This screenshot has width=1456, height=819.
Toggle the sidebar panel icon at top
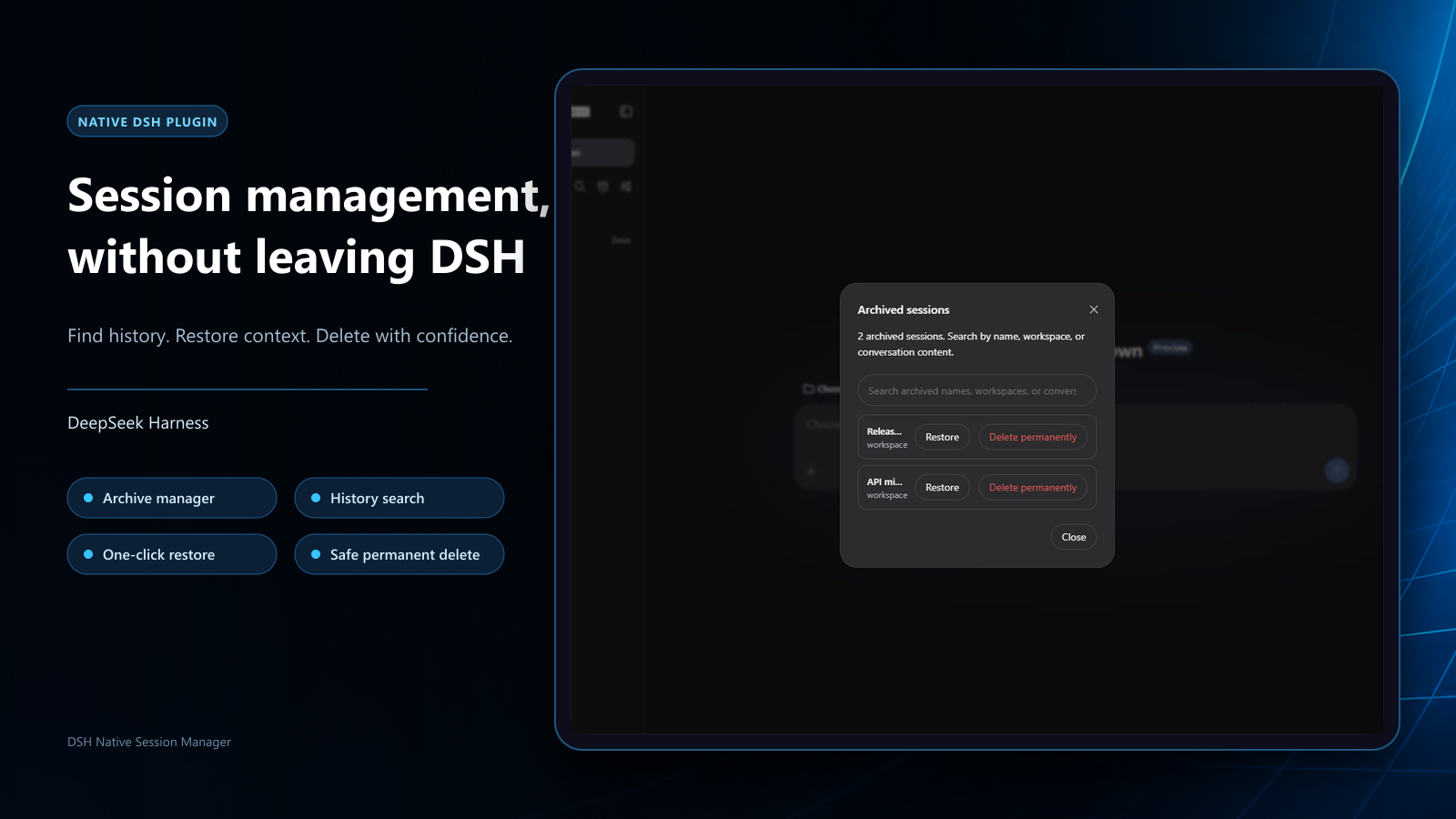626,112
